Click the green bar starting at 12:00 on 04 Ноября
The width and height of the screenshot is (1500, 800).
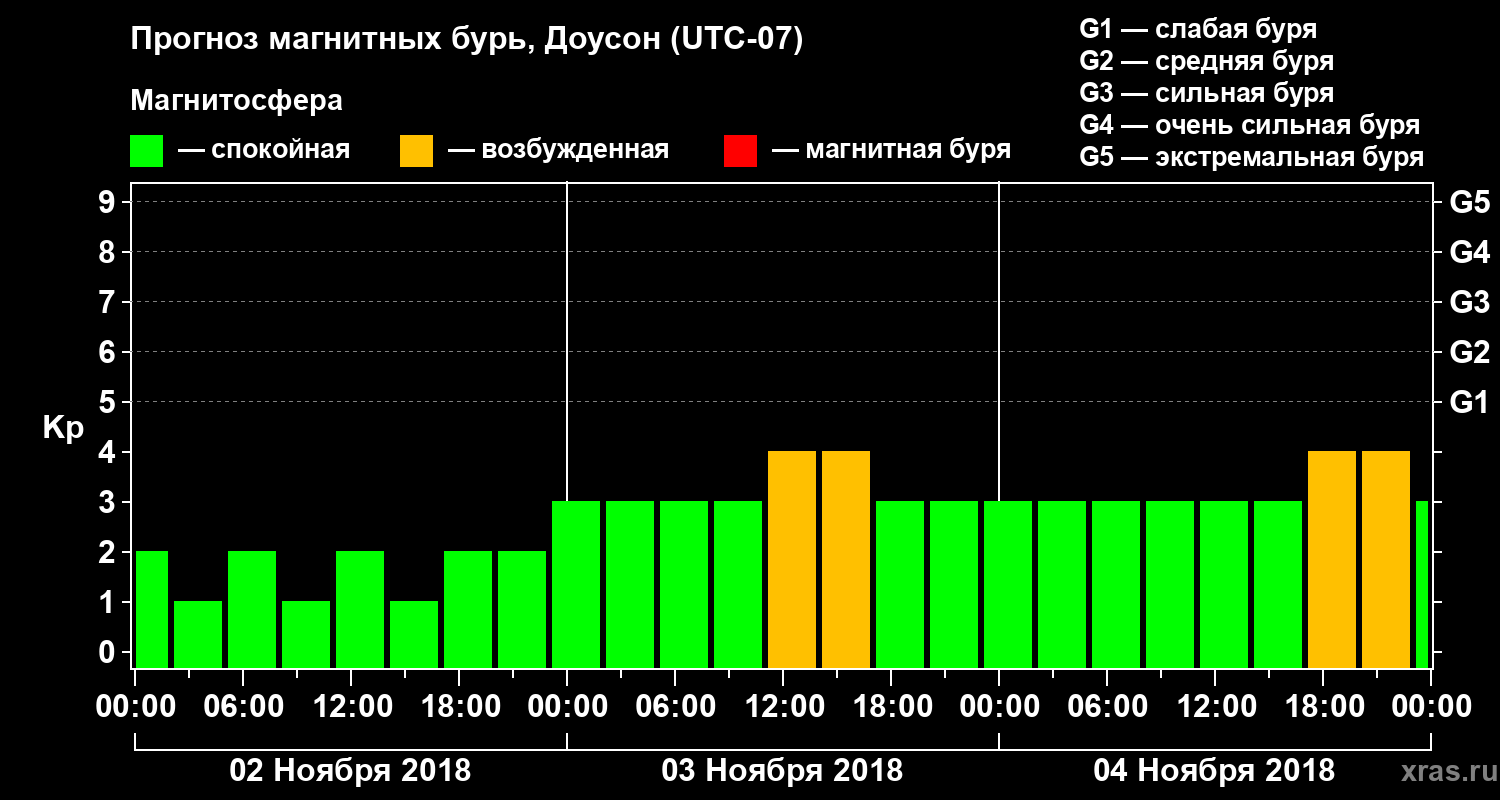coord(1224,584)
